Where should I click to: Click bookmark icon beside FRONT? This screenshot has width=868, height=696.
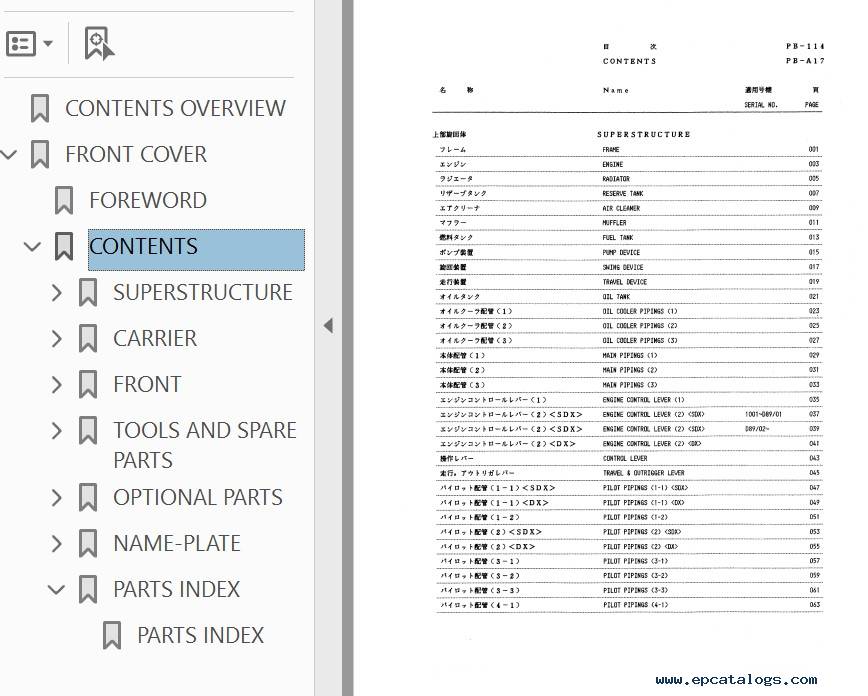[x=88, y=384]
